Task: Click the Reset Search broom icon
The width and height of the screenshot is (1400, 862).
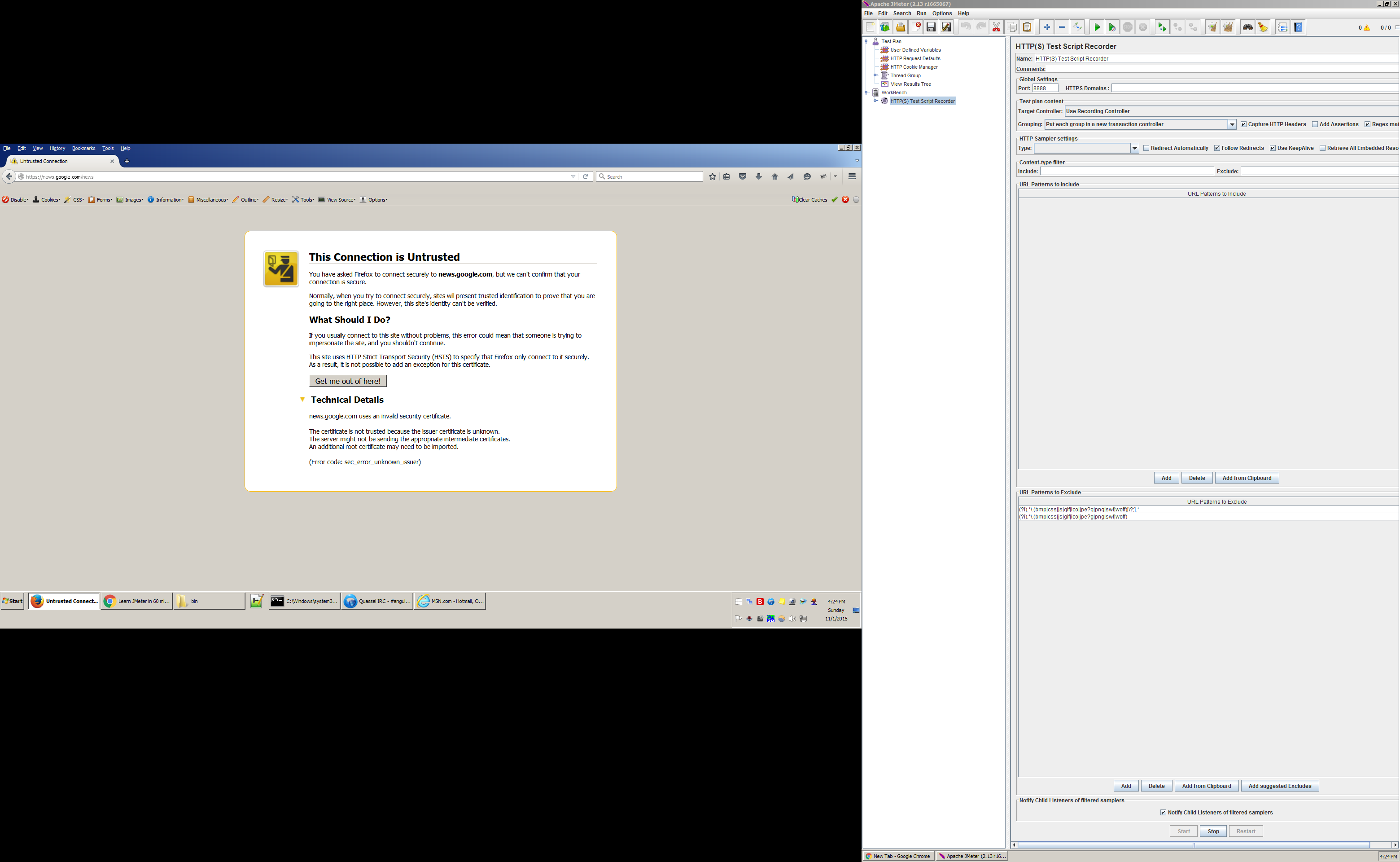Action: coord(1263,27)
